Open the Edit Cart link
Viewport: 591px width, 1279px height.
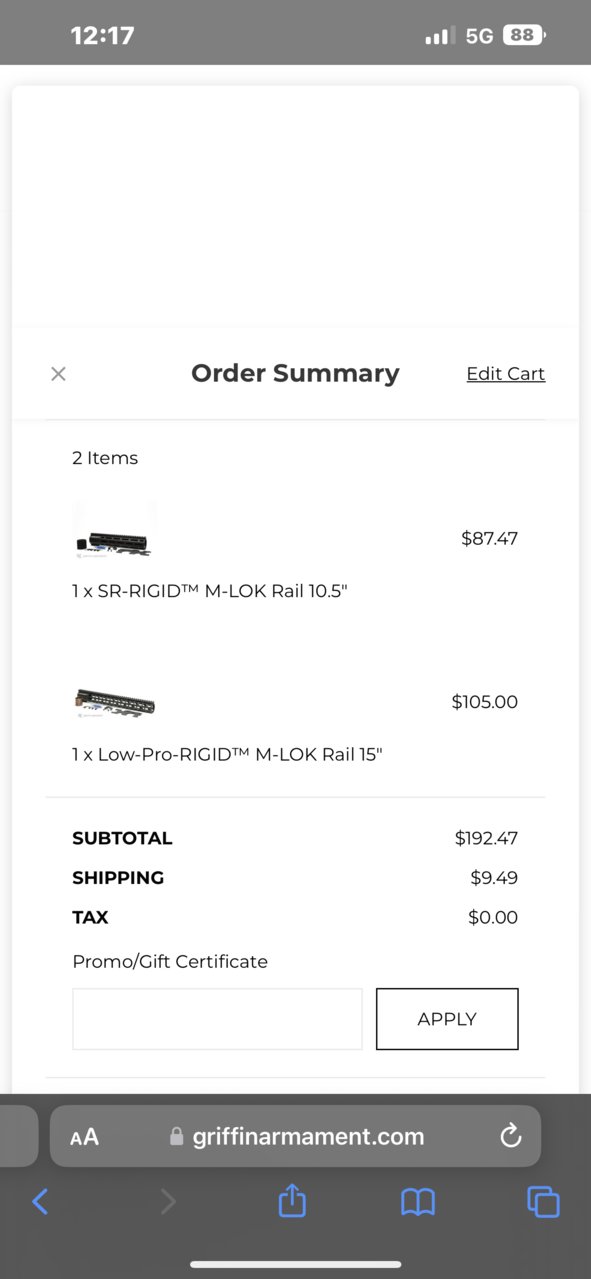tap(506, 374)
